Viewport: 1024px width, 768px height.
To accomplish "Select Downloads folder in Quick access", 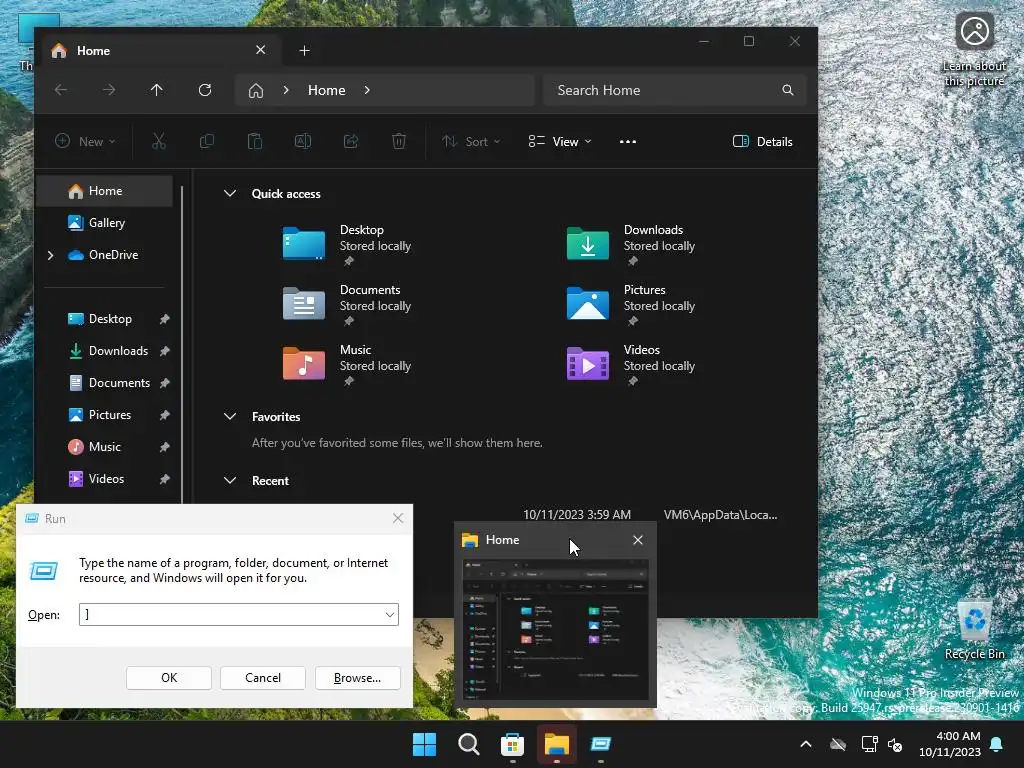I will (x=632, y=244).
